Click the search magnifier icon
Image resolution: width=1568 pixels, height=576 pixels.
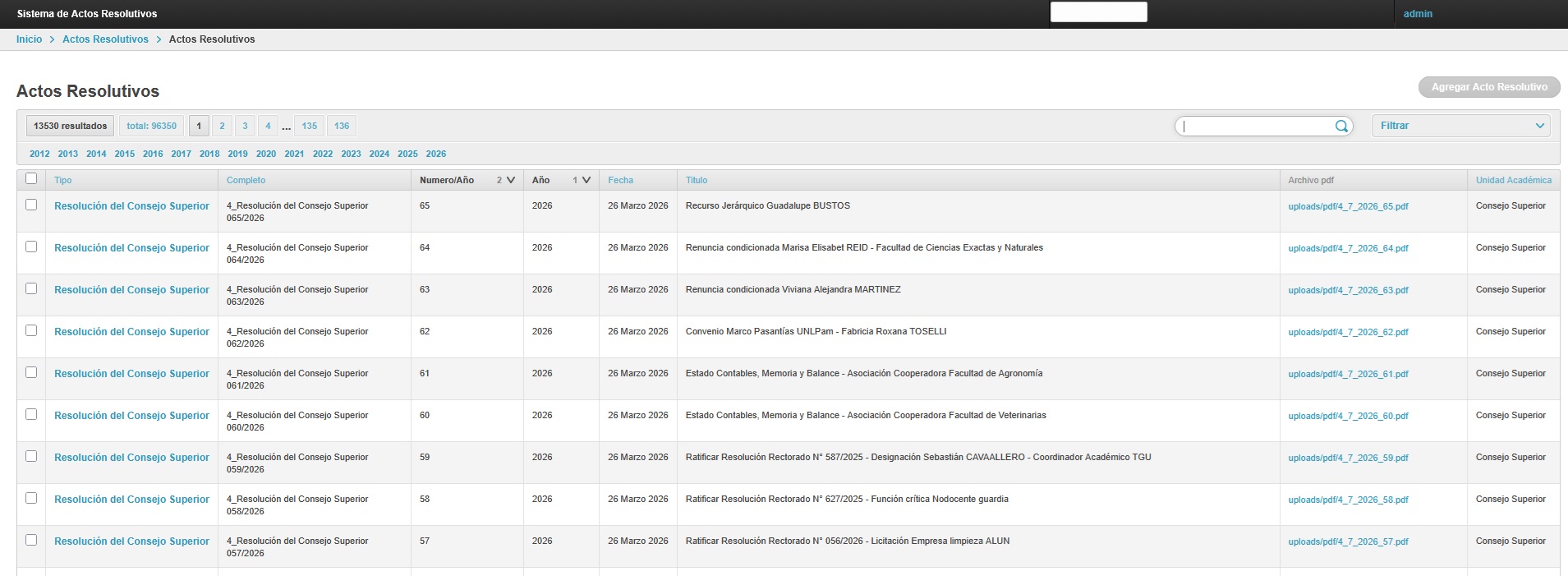pyautogui.click(x=1340, y=127)
